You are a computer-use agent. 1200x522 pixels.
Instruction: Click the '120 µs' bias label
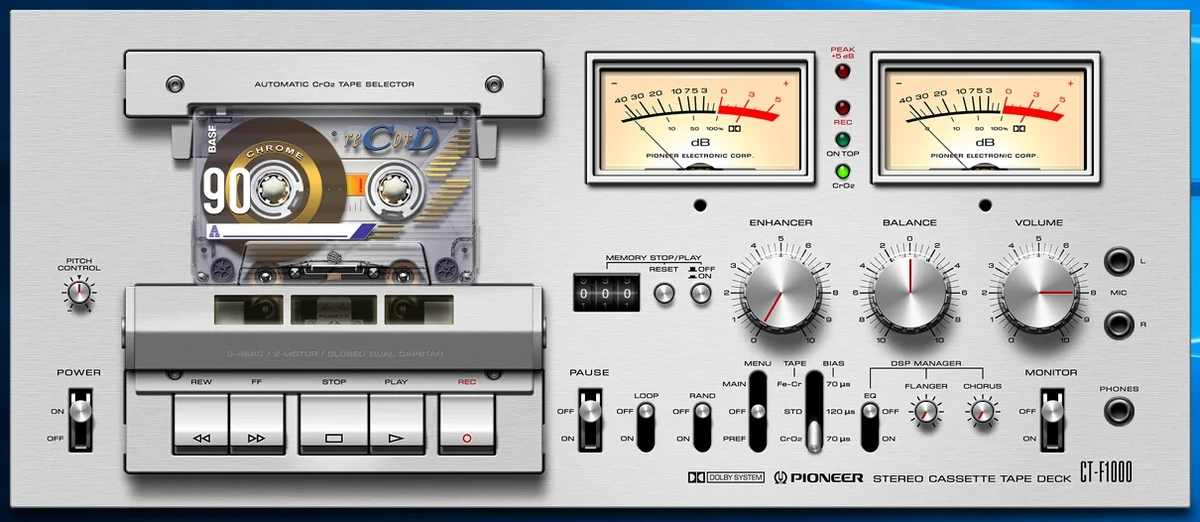point(840,411)
